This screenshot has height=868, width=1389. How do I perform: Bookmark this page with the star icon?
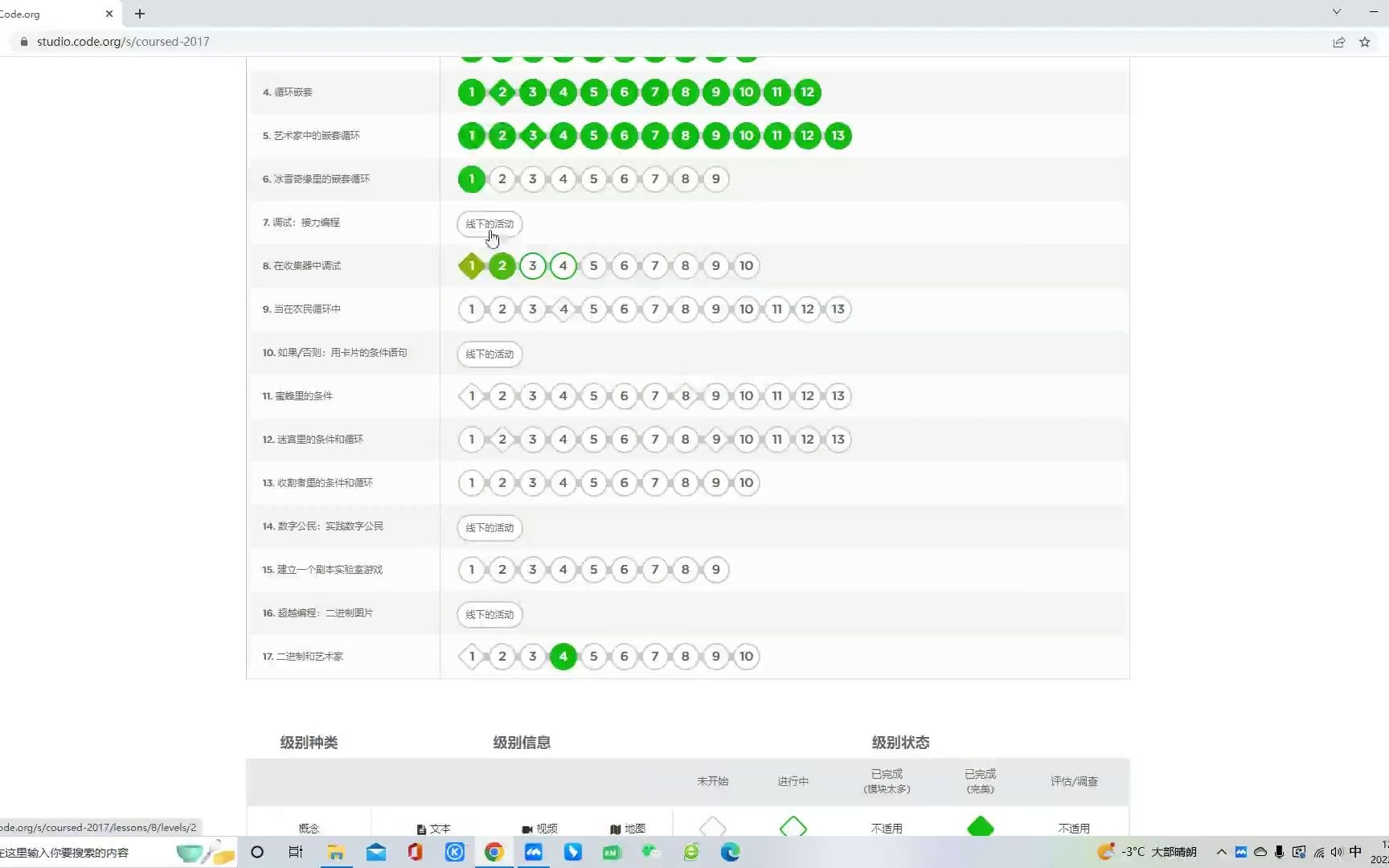click(x=1364, y=42)
